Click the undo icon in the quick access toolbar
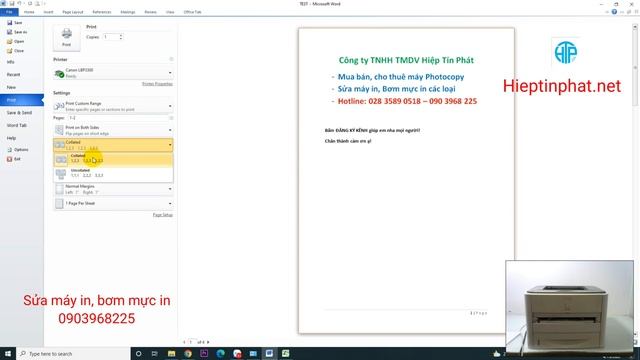640x360 pixels. pos(19,4)
